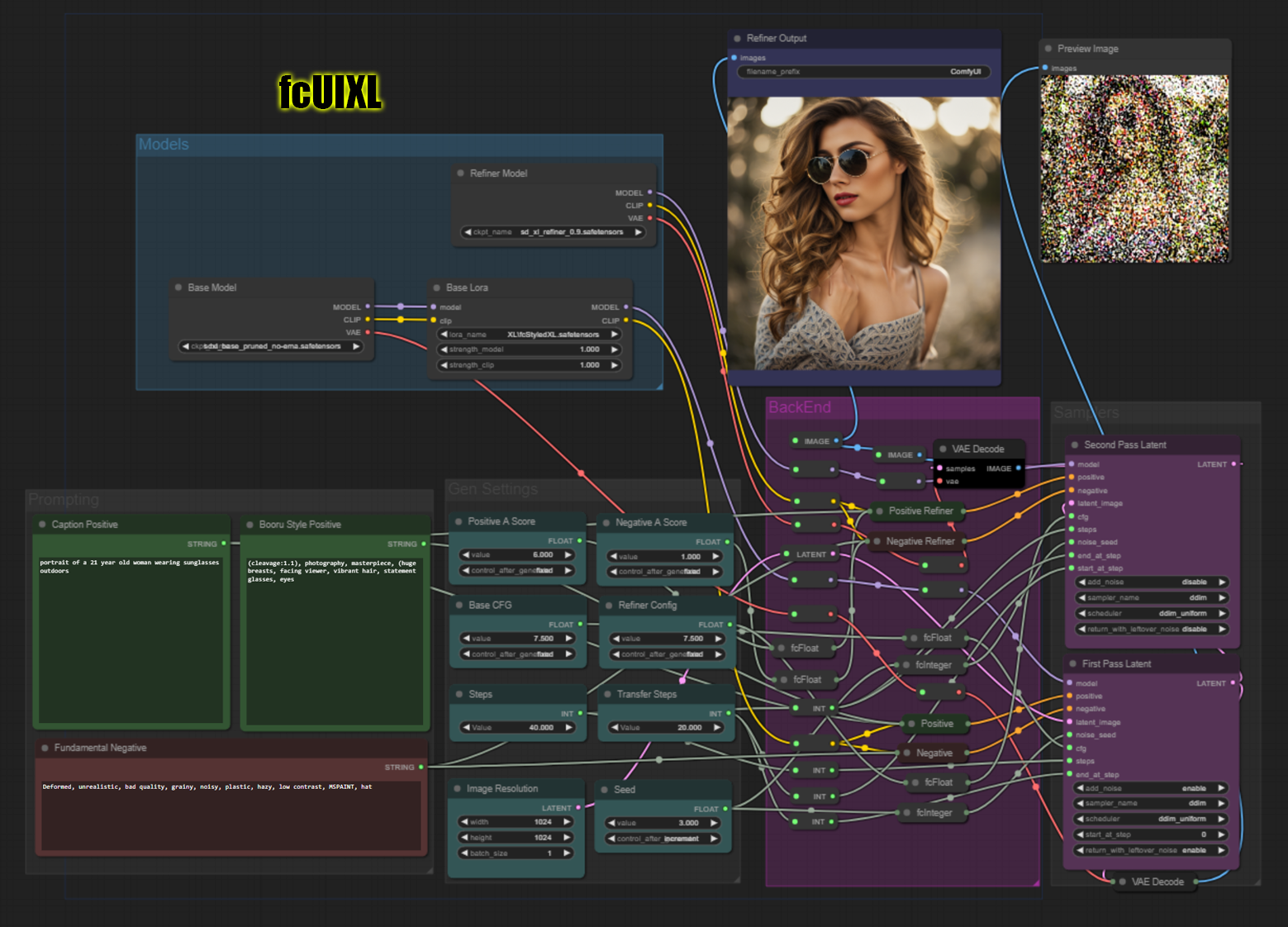Image resolution: width=1288 pixels, height=927 pixels.
Task: Toggle return_with_leftover_noise in Second Pass Latent
Action: tap(1152, 630)
